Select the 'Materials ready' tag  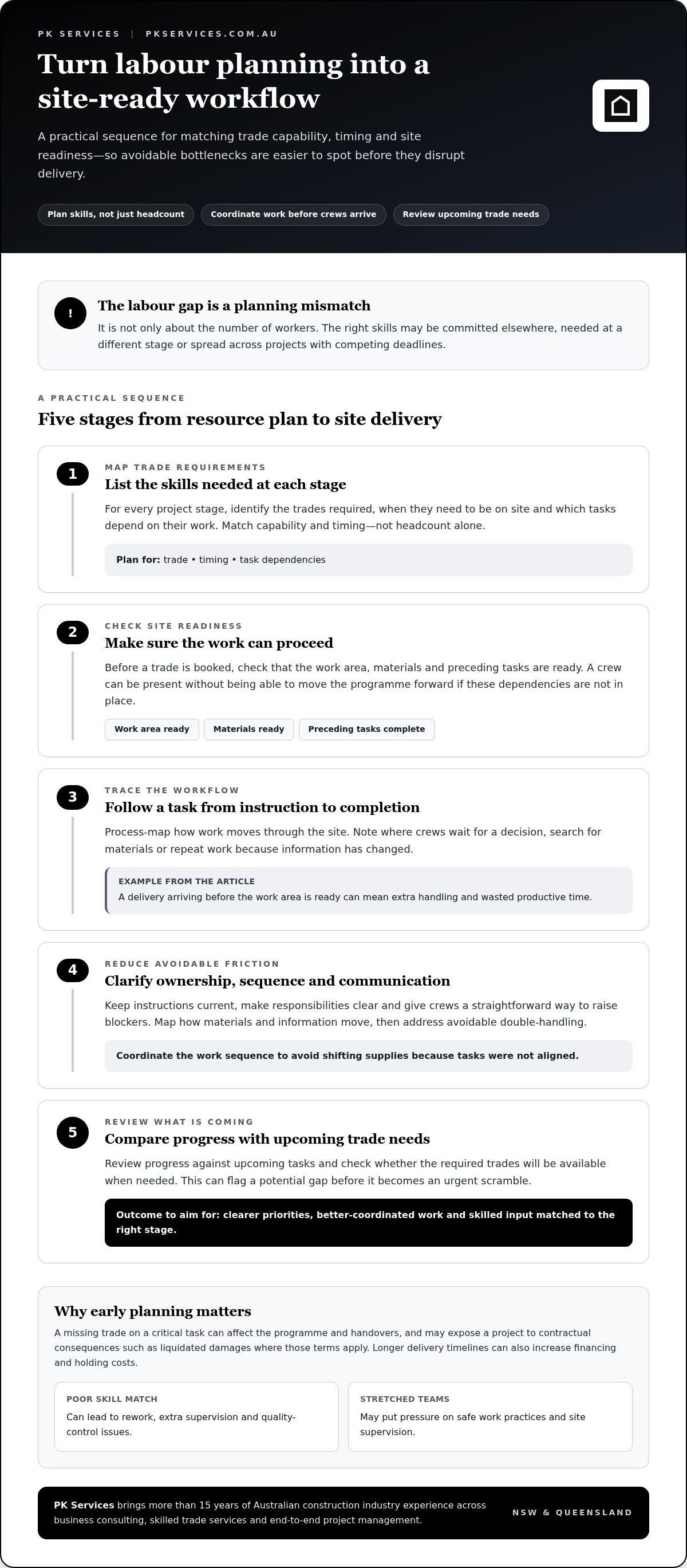(249, 729)
